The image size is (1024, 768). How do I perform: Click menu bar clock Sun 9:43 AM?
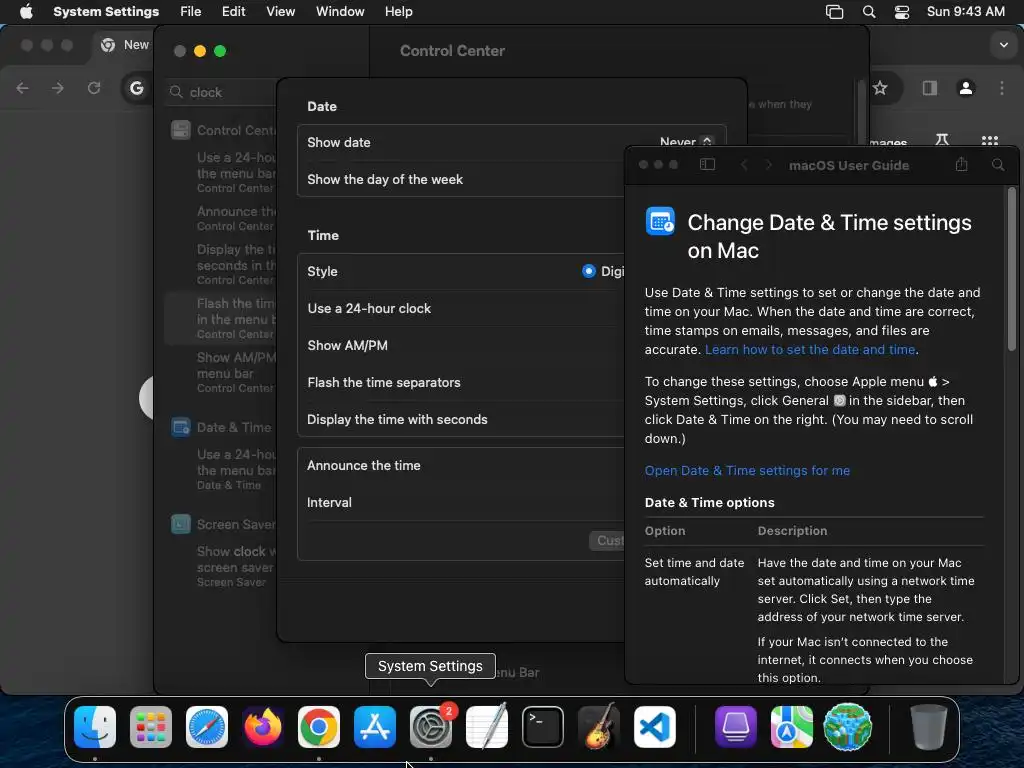[965, 11]
